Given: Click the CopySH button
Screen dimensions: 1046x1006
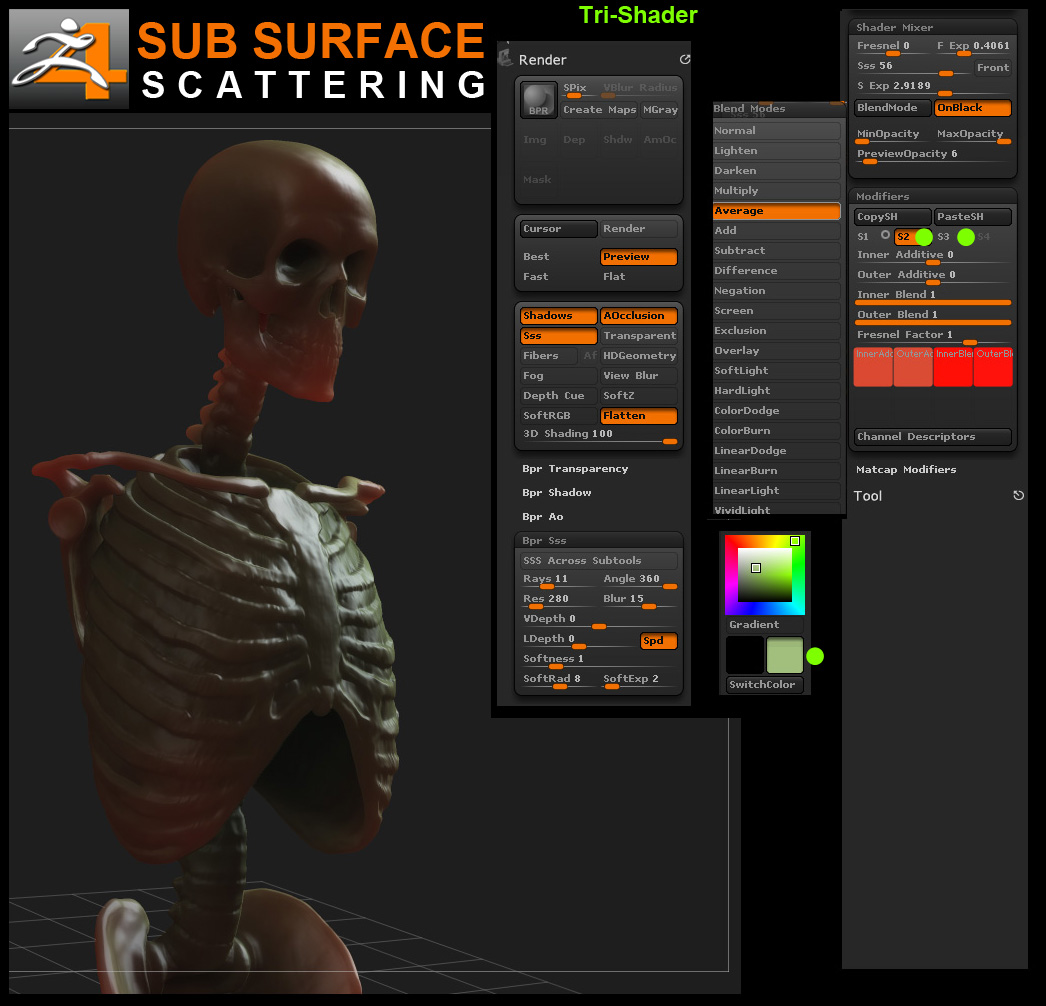Looking at the screenshot, I should (893, 217).
